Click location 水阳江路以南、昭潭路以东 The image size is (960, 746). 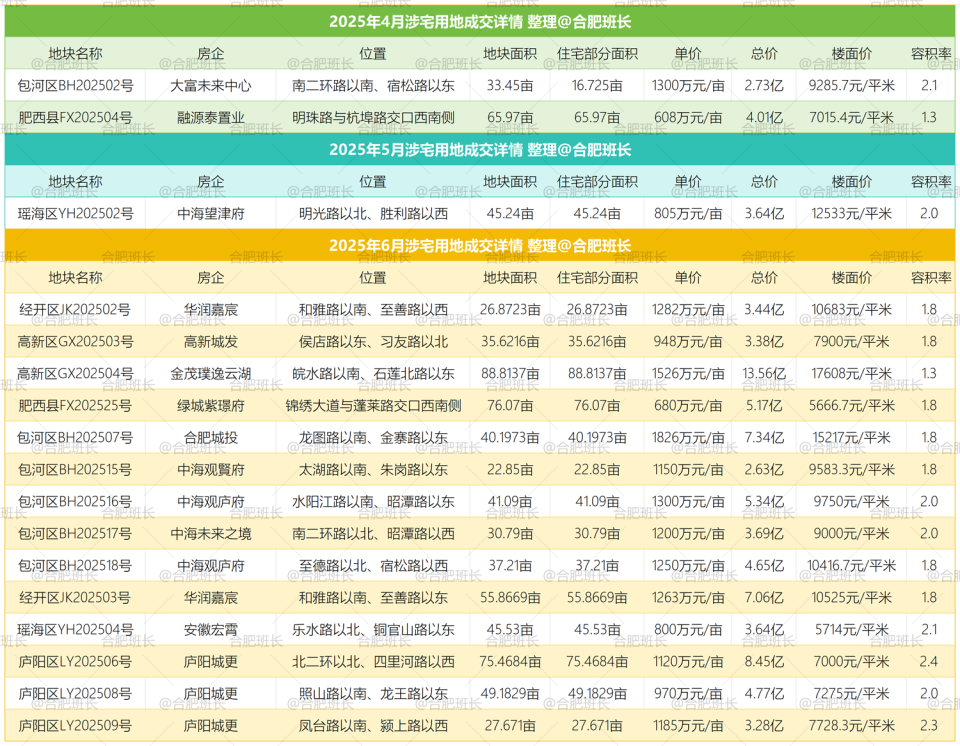coord(373,502)
